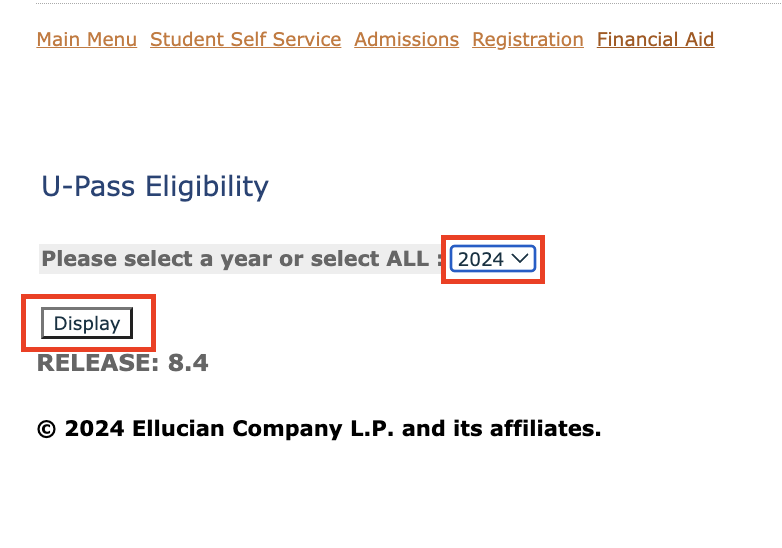Viewport: 782px width, 548px height.
Task: Click the Ellucian copyright notice
Action: [318, 429]
